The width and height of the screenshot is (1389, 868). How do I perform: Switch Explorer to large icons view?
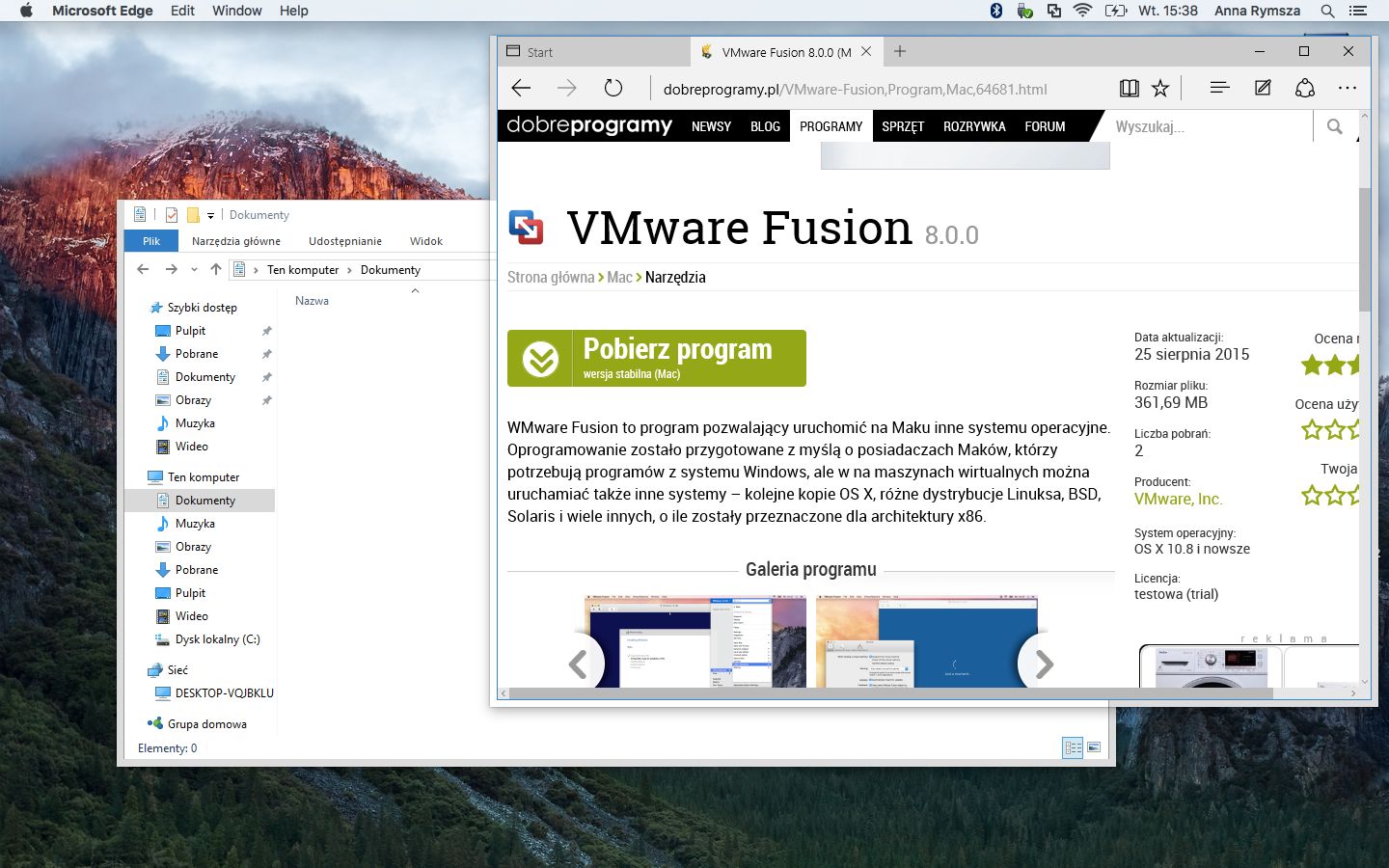click(1094, 747)
